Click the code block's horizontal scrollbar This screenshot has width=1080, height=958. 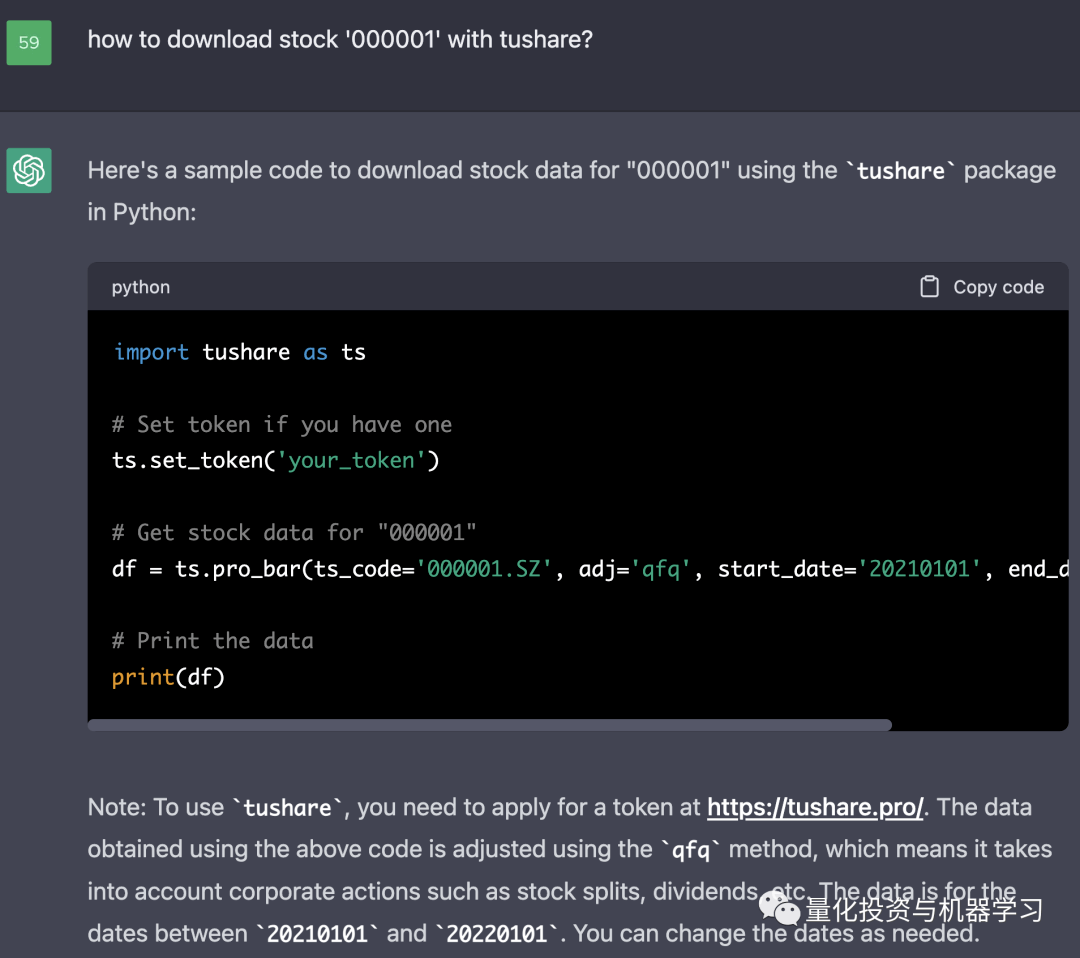coord(489,725)
